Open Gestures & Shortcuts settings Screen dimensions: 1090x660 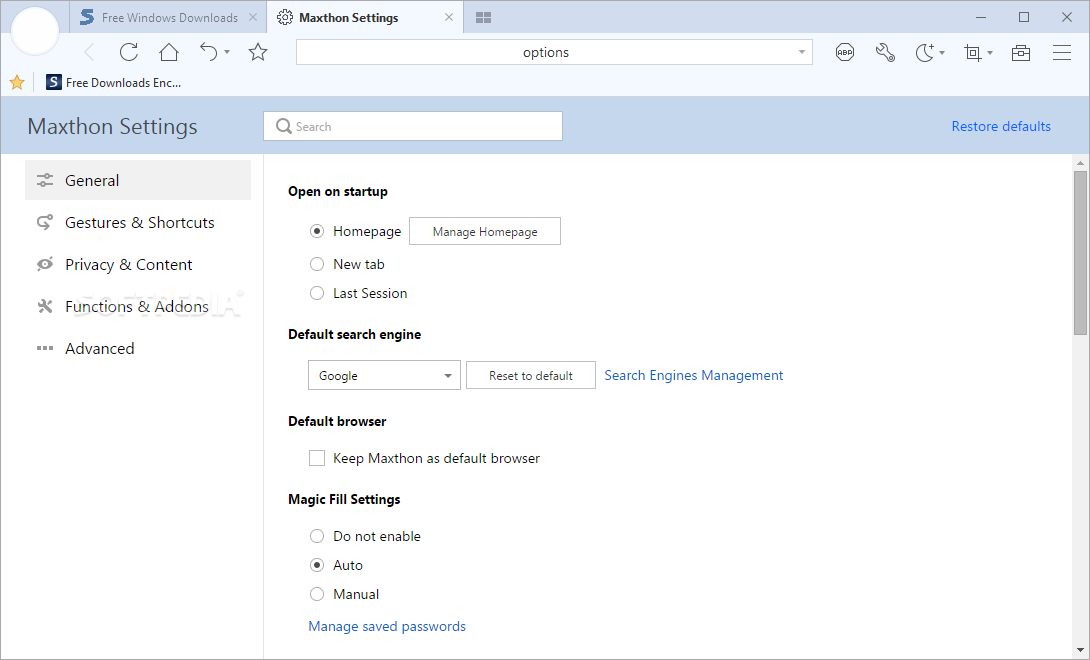(x=138, y=223)
